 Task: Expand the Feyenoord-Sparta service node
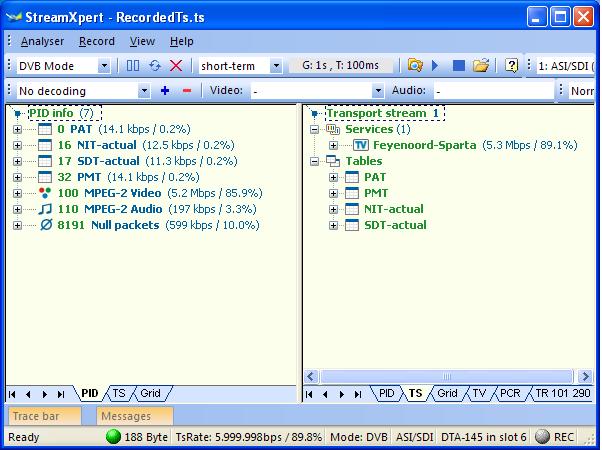coord(334,145)
